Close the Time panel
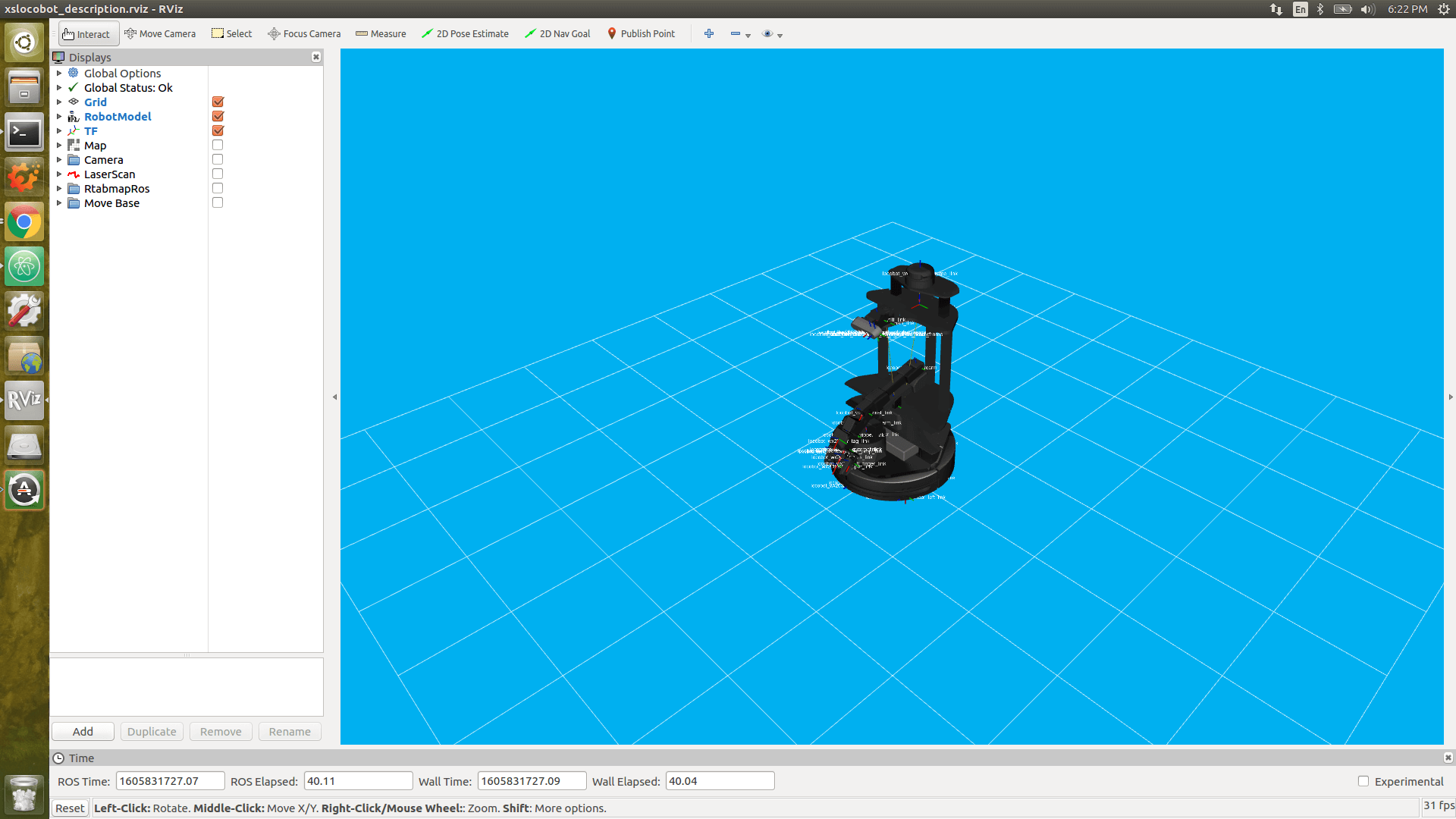Image resolution: width=1456 pixels, height=819 pixels. (x=1448, y=758)
